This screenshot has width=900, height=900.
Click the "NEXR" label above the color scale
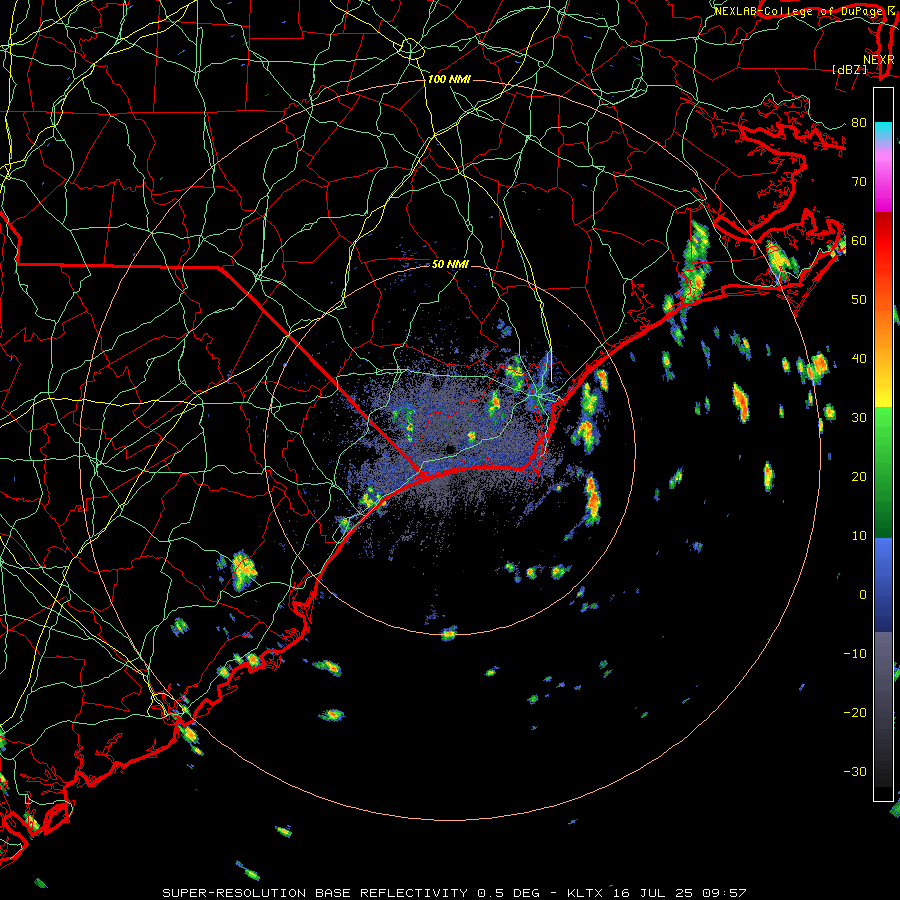tap(879, 60)
